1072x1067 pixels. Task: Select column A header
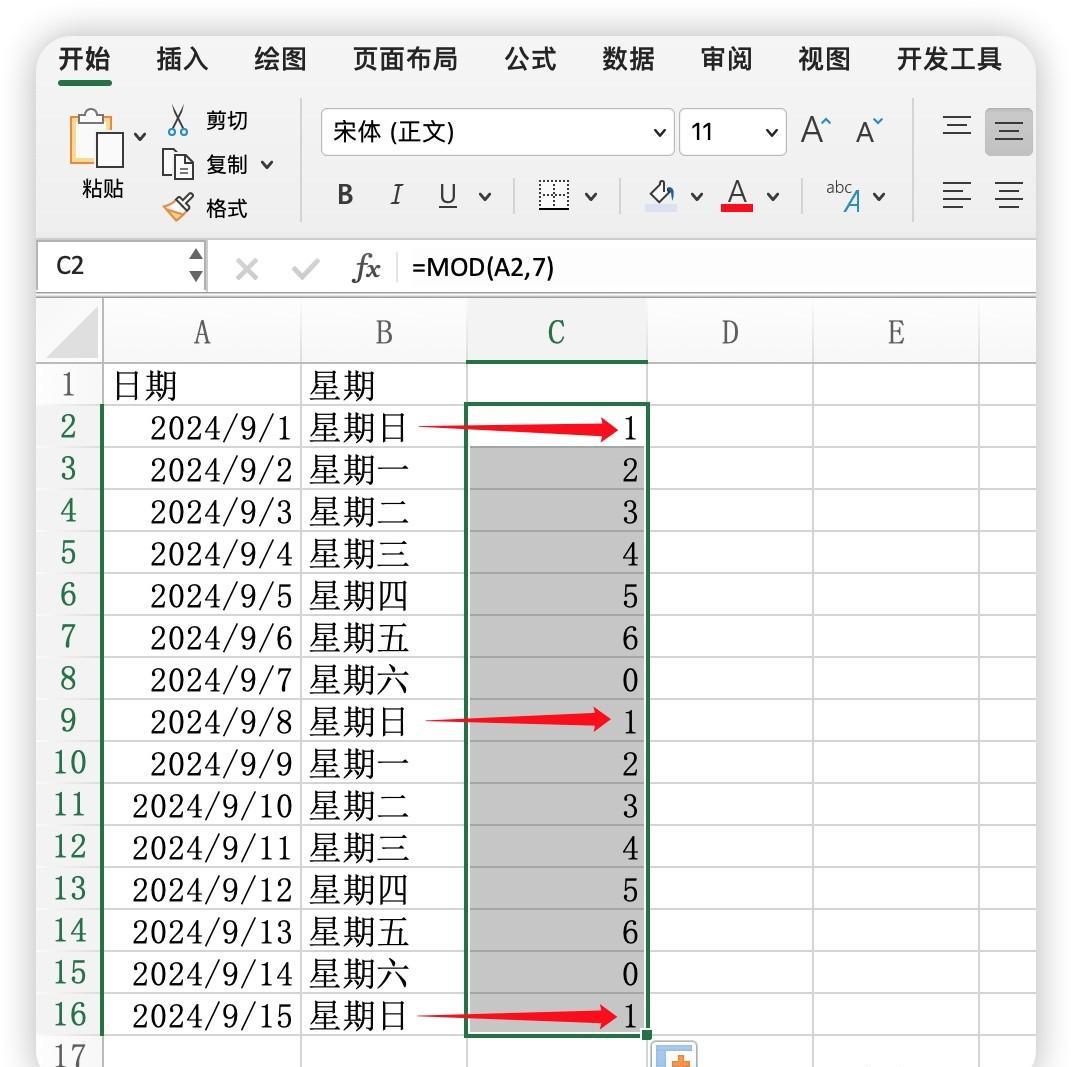click(x=202, y=332)
